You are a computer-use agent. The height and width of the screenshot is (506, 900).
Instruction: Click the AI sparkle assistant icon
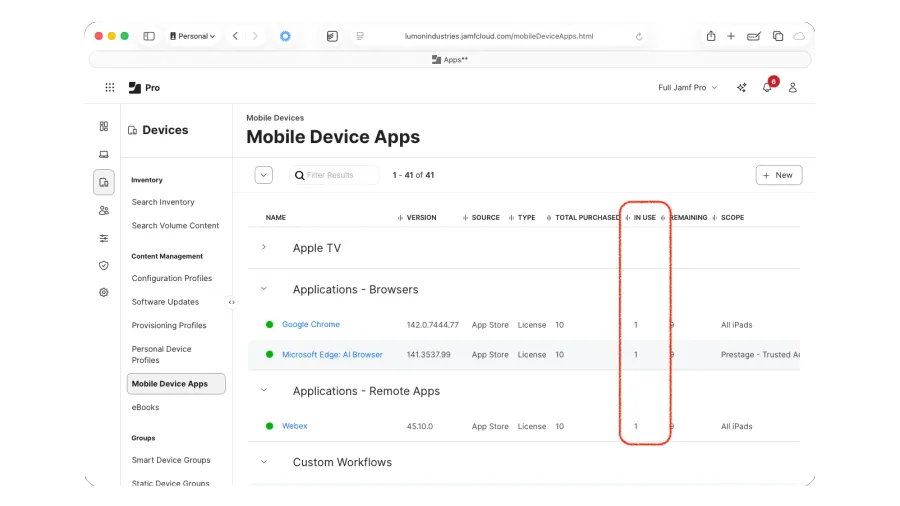pyautogui.click(x=742, y=87)
